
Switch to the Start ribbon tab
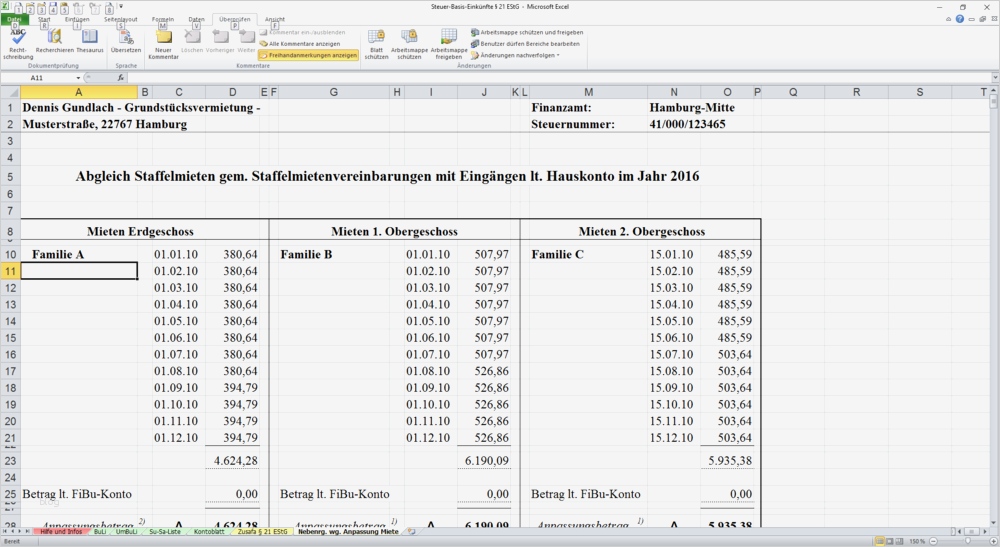click(44, 20)
